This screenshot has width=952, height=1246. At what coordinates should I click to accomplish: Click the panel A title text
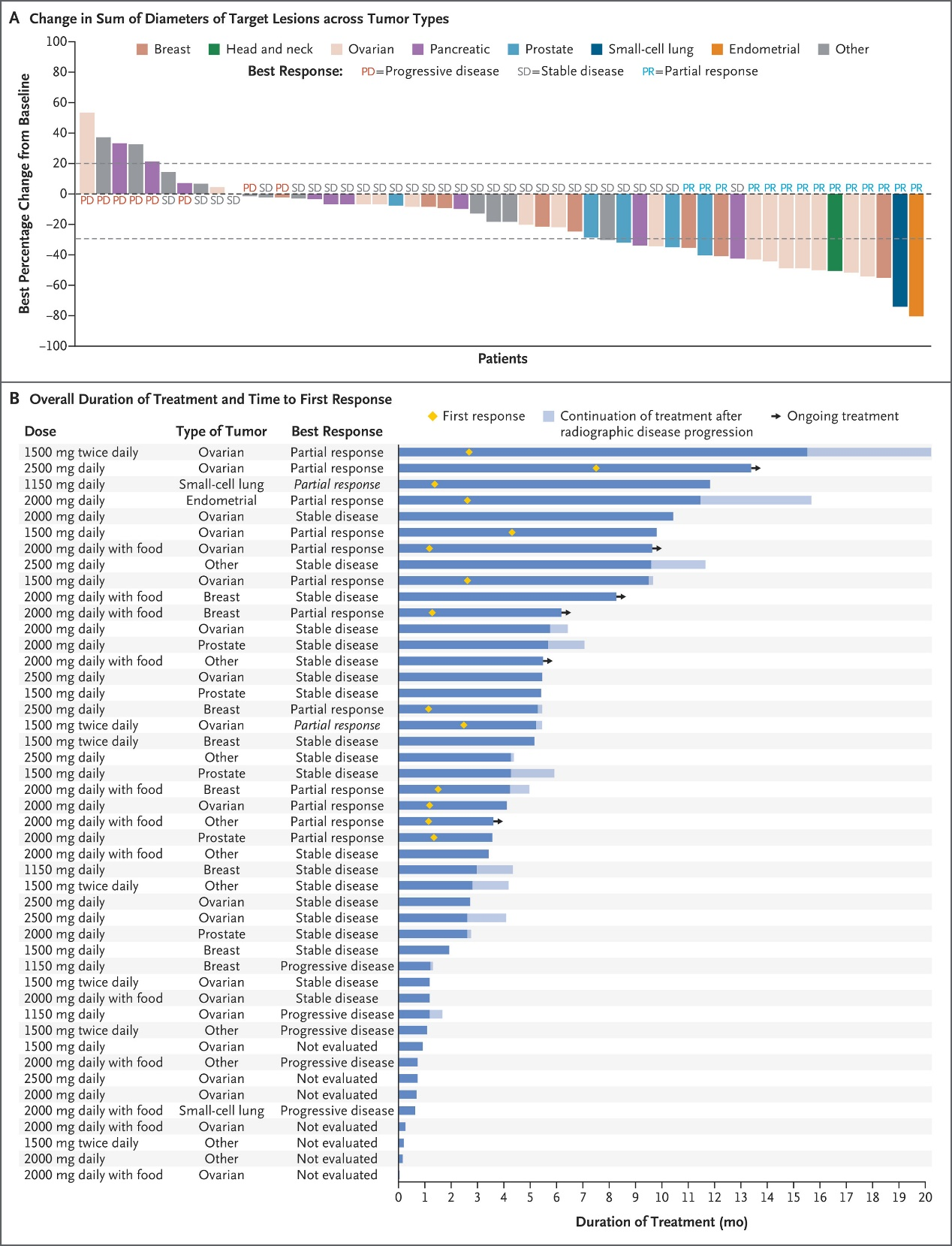pyautogui.click(x=239, y=19)
